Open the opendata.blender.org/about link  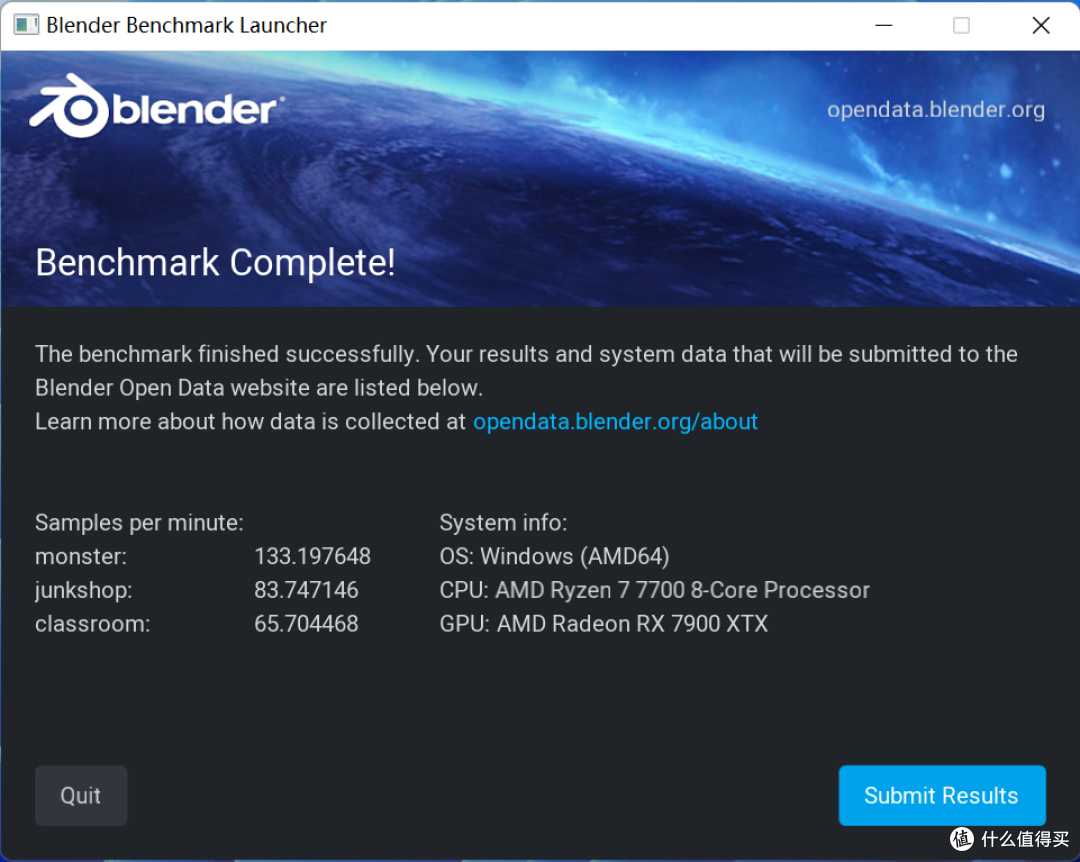click(615, 422)
